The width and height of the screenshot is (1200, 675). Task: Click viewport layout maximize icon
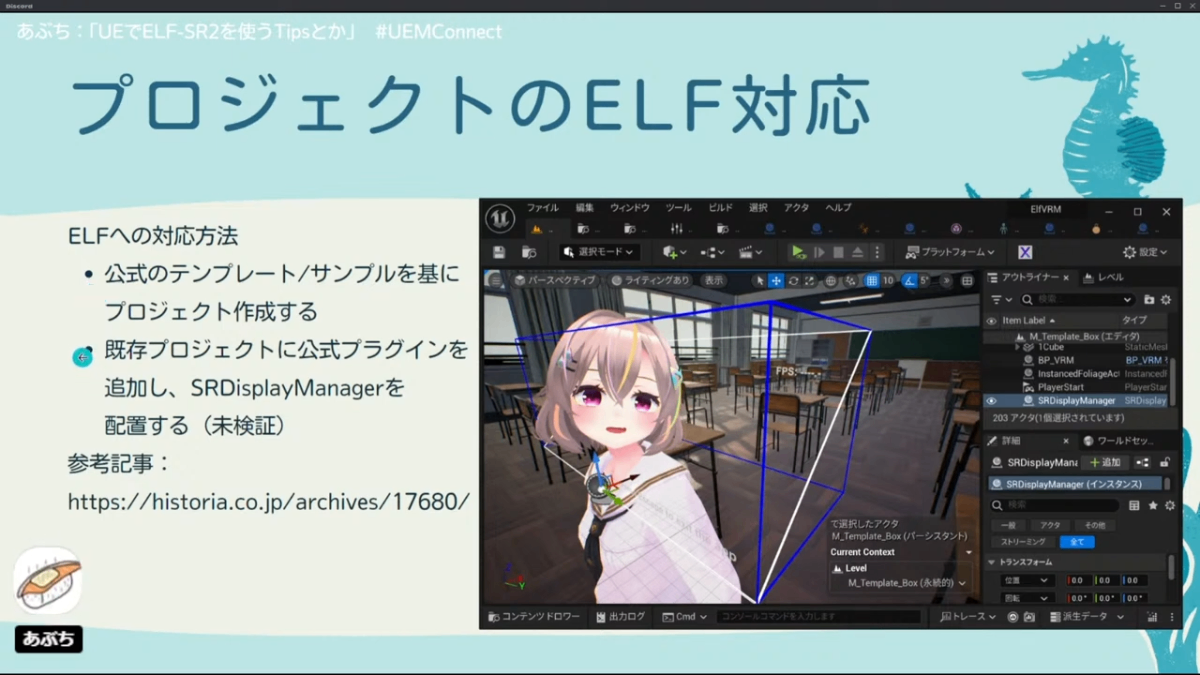(x=967, y=281)
